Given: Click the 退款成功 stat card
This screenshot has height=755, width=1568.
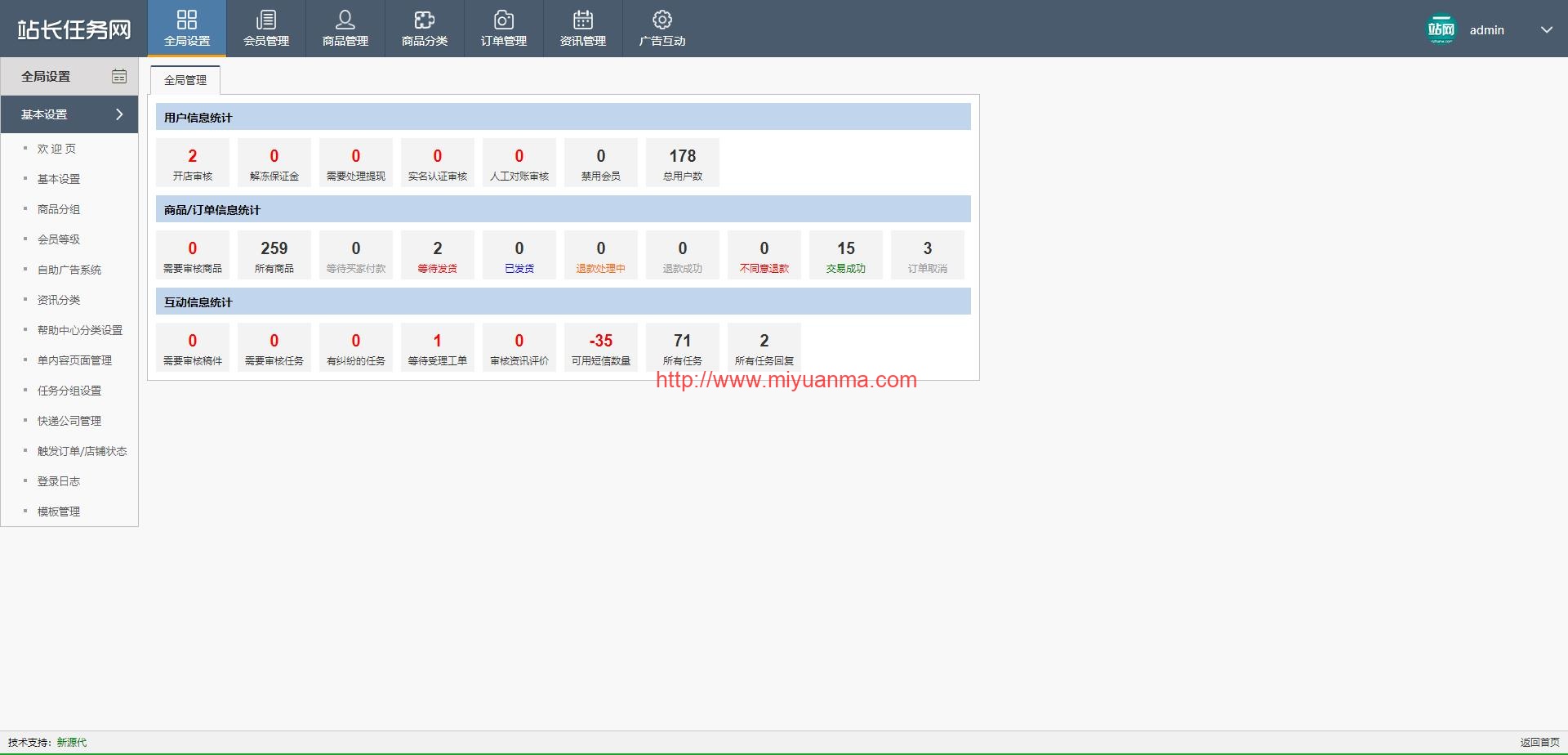Looking at the screenshot, I should (x=683, y=255).
